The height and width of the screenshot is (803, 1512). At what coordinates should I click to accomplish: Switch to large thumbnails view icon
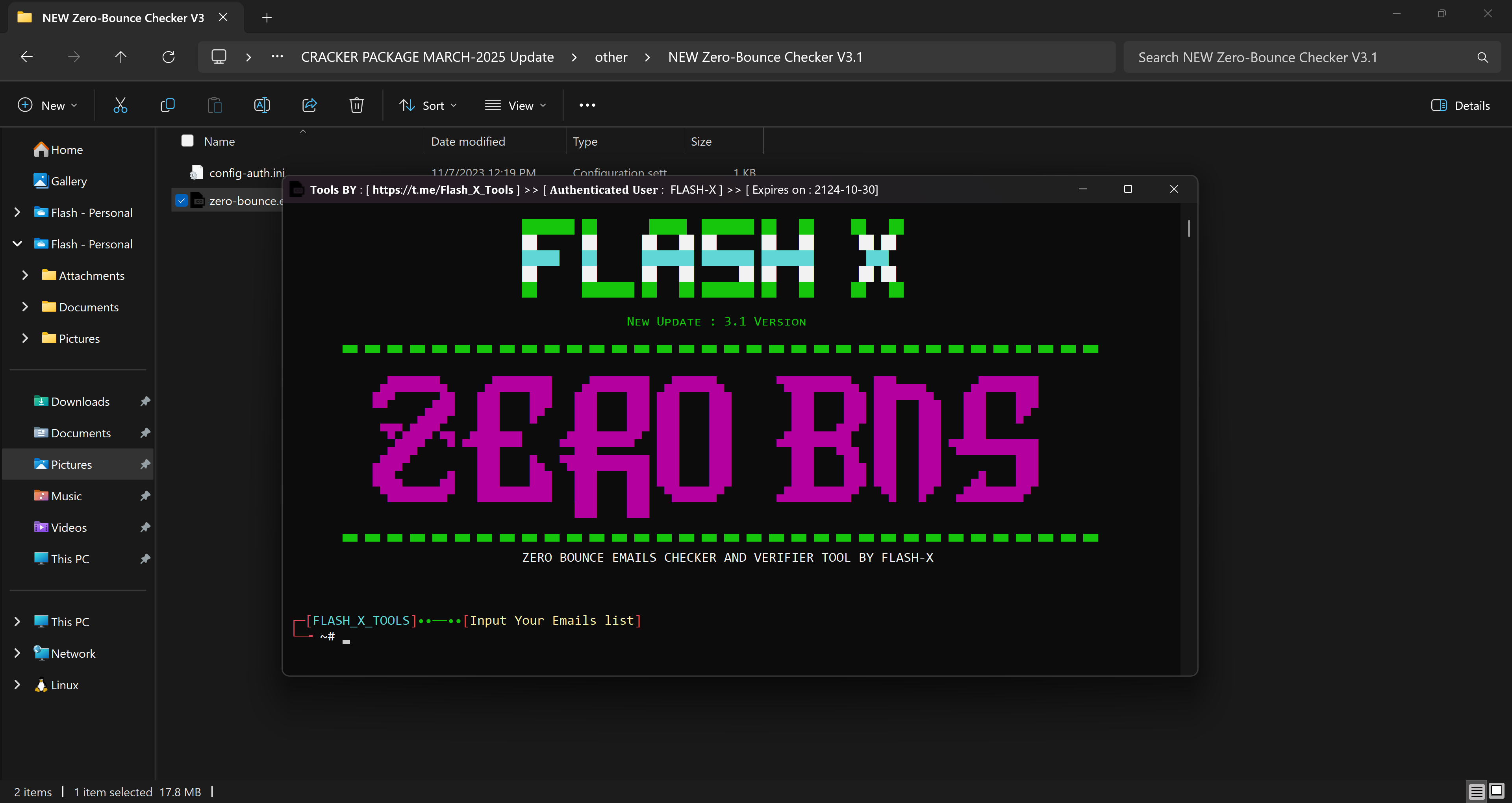[x=1496, y=791]
